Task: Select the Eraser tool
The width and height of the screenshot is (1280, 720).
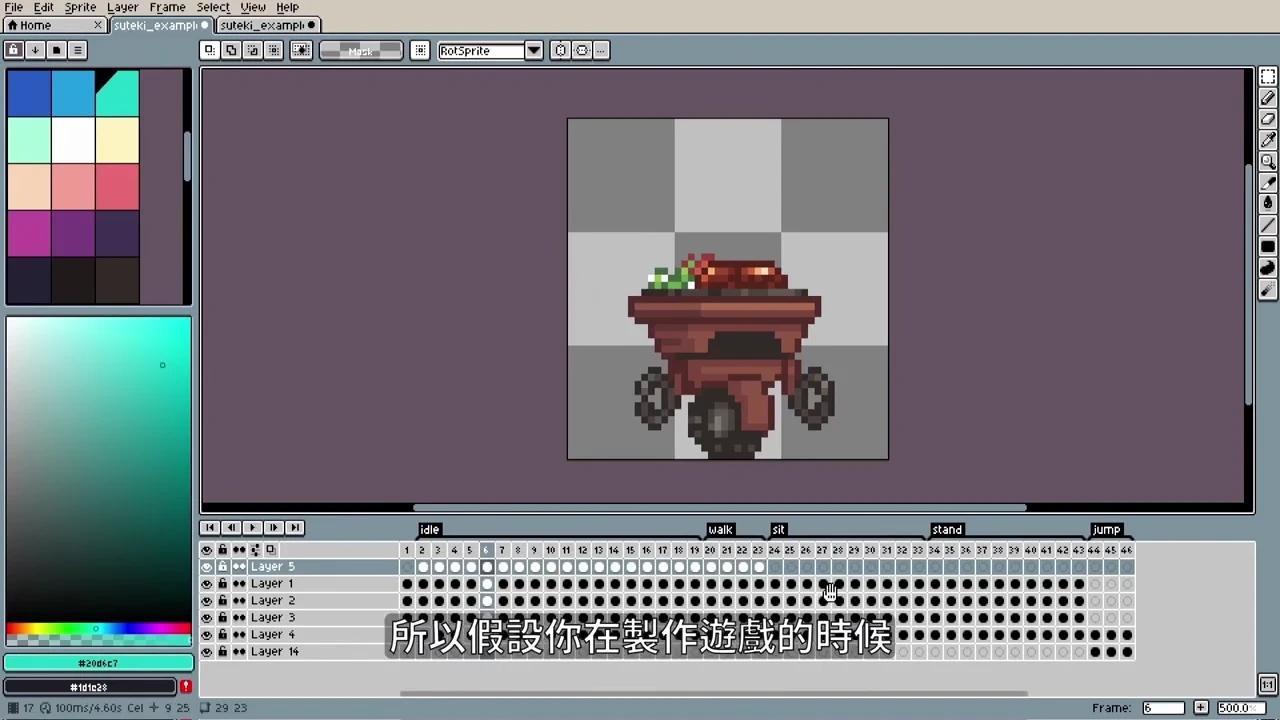Action: [x=1268, y=119]
